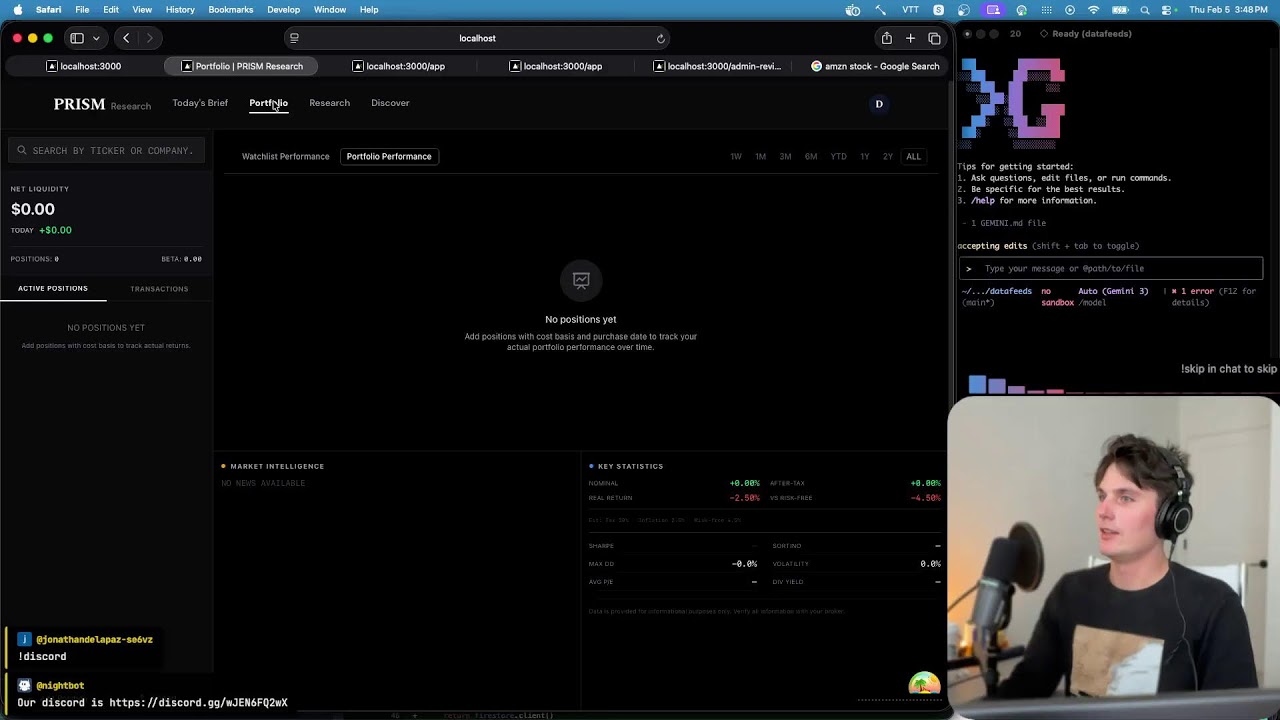
Task: Open the Active Positions tab
Action: coord(53,288)
